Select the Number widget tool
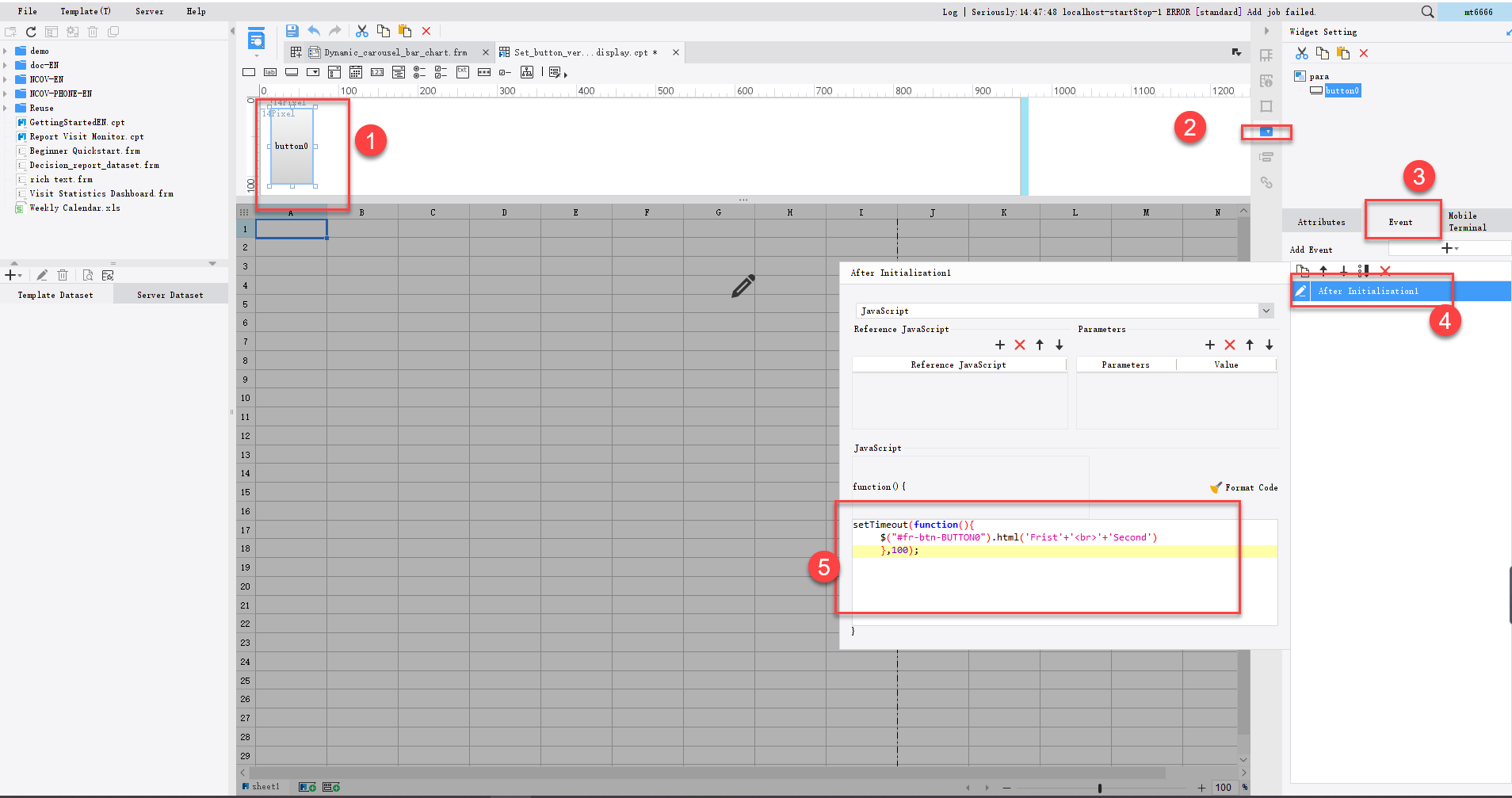 pyautogui.click(x=377, y=71)
